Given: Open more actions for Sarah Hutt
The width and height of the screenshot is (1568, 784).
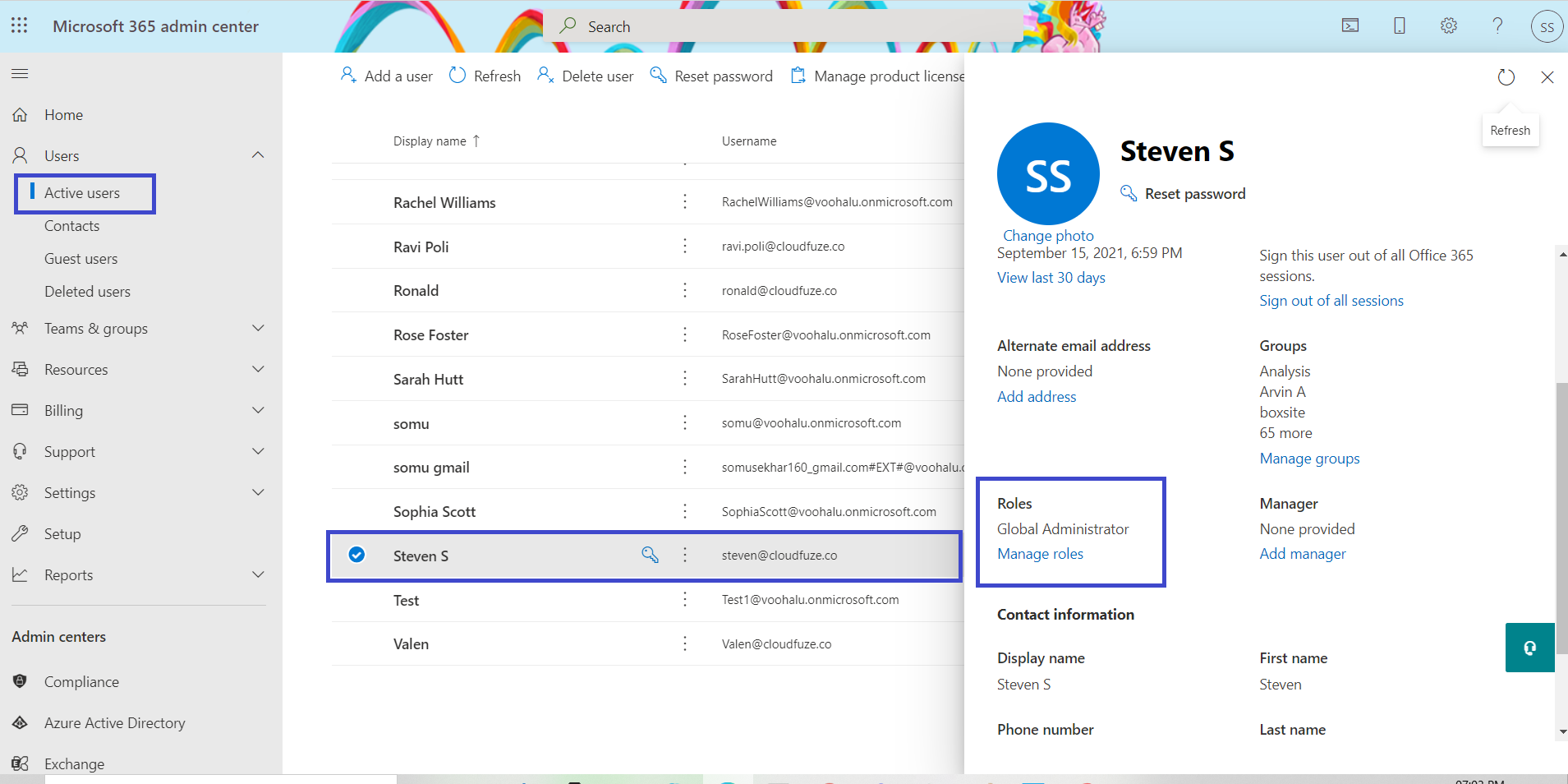Looking at the screenshot, I should point(685,379).
